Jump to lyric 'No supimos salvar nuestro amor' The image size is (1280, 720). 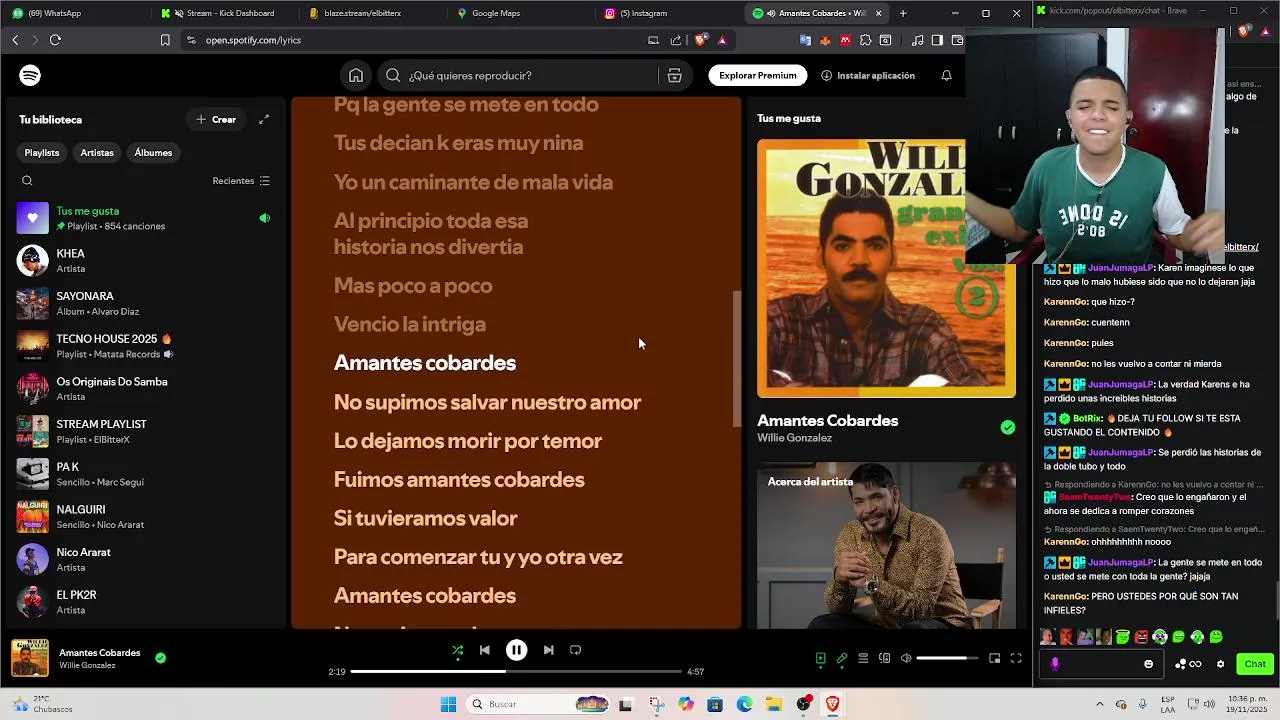coord(487,402)
